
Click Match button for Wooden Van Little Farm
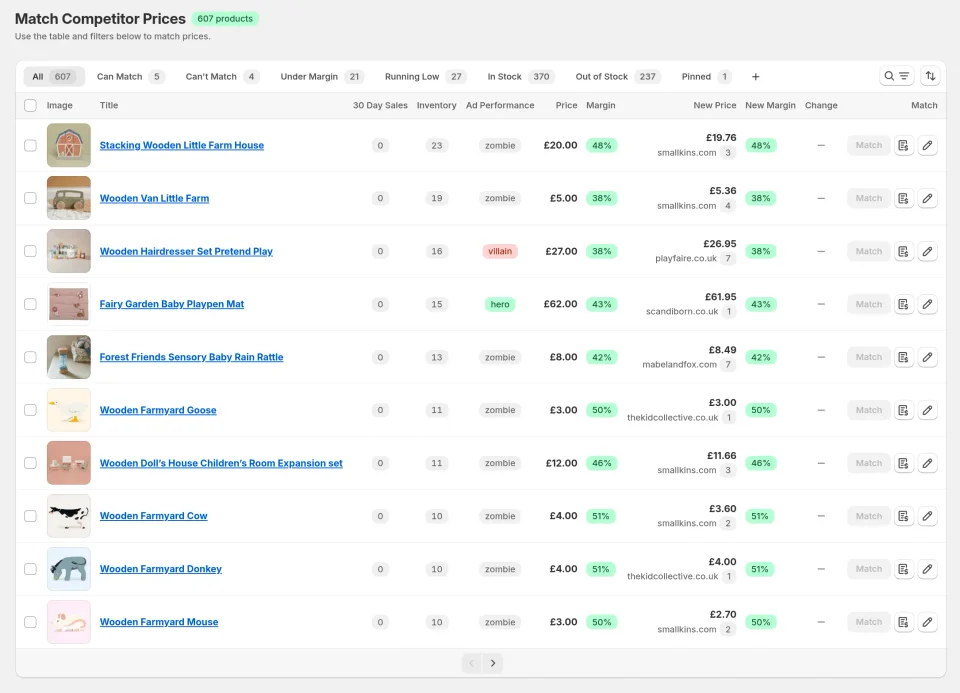[x=869, y=198]
